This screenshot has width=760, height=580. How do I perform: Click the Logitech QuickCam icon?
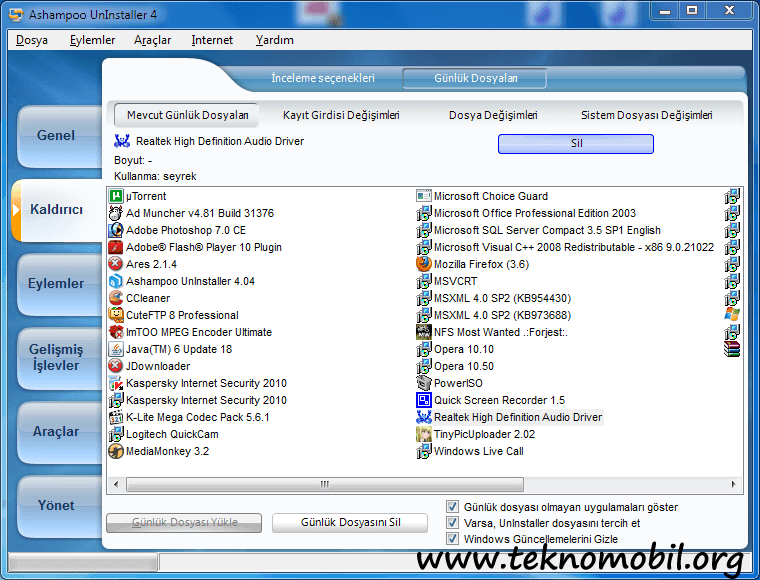(x=116, y=434)
